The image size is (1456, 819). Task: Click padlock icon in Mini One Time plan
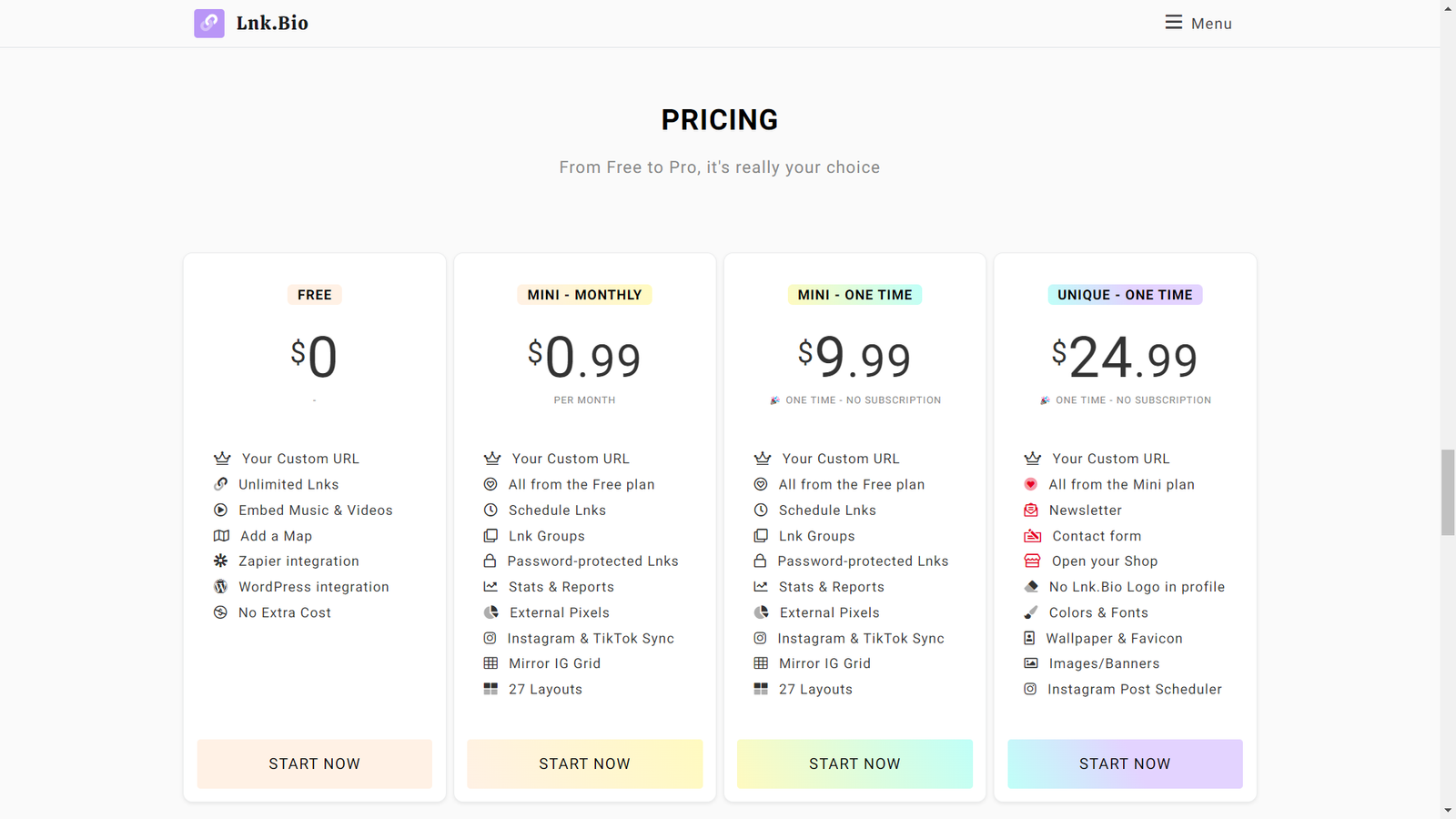click(x=760, y=561)
